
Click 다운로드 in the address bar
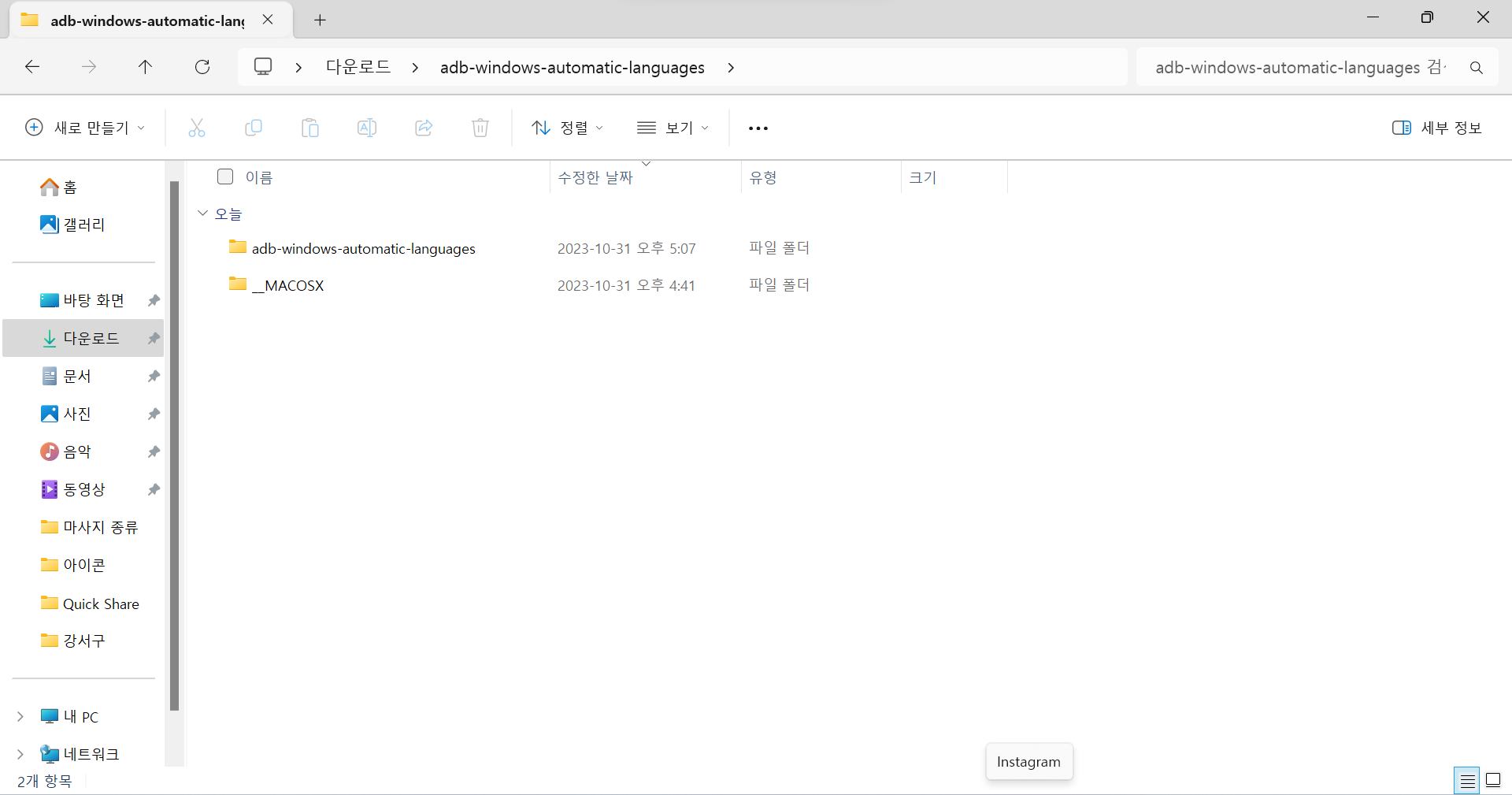[358, 67]
